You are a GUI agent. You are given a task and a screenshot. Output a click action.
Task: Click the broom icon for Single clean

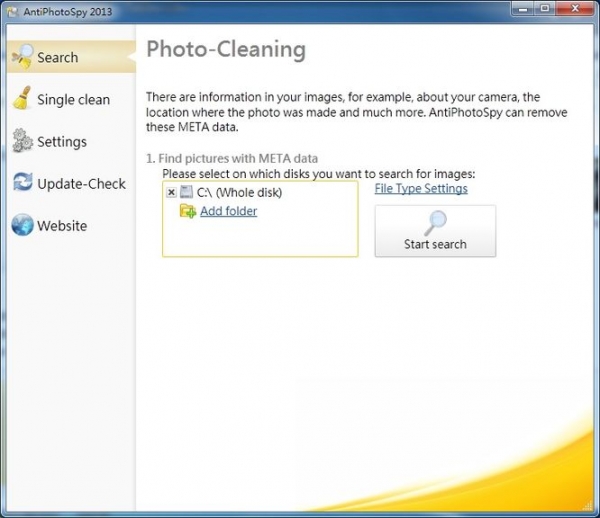(x=22, y=99)
